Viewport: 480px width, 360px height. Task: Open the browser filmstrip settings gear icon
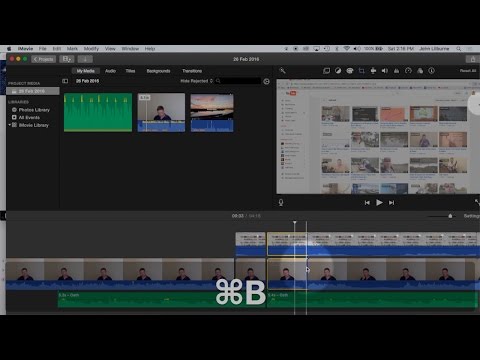point(266,81)
